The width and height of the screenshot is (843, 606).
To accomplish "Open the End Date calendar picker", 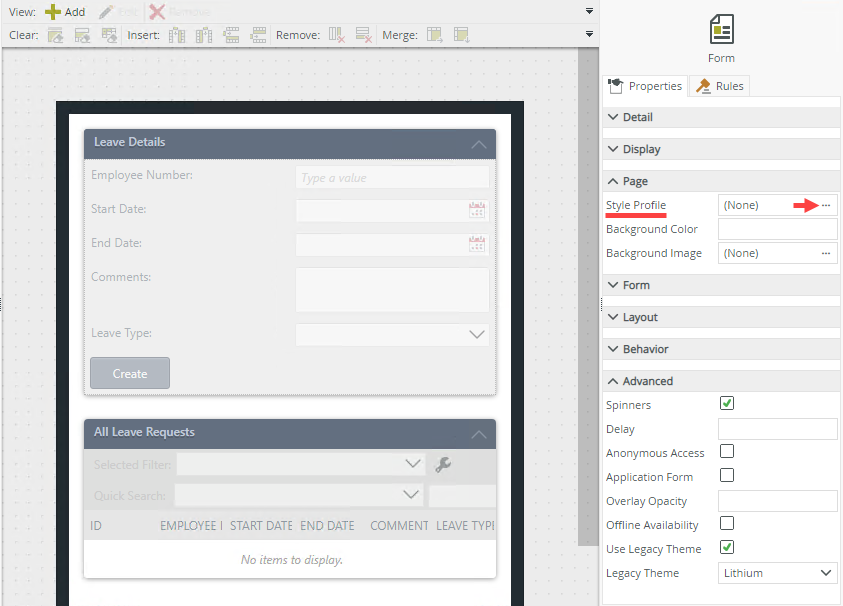I will pos(477,244).
